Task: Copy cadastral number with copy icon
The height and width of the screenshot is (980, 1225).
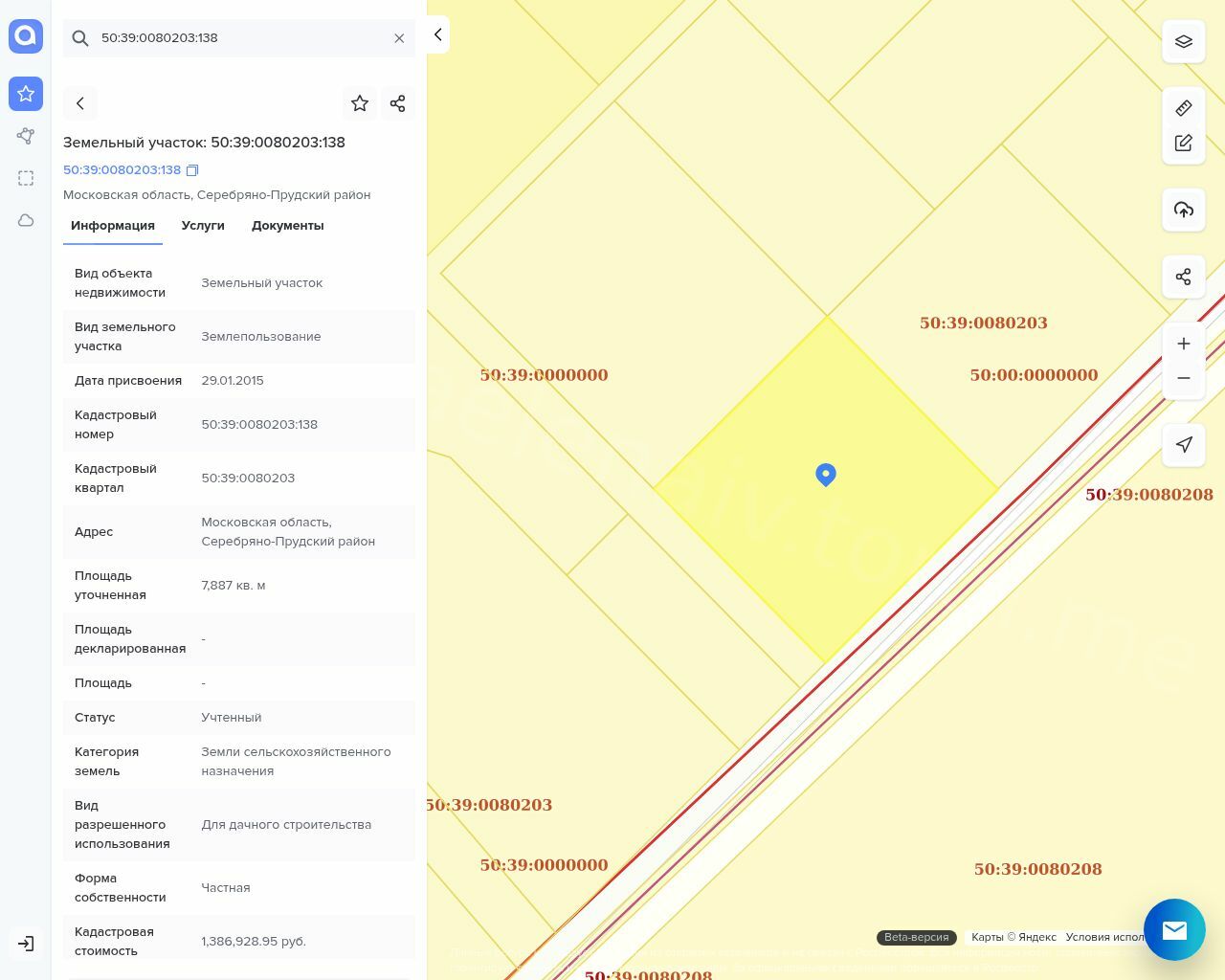Action: (192, 170)
